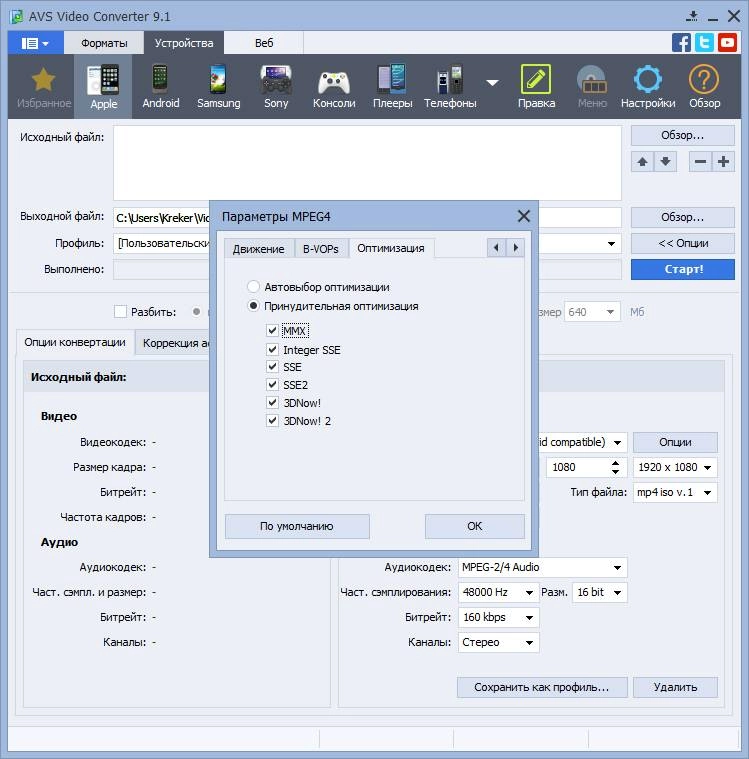Close the Параметры MPEG4 dialog
Image resolution: width=749 pixels, height=759 pixels.
[x=523, y=216]
